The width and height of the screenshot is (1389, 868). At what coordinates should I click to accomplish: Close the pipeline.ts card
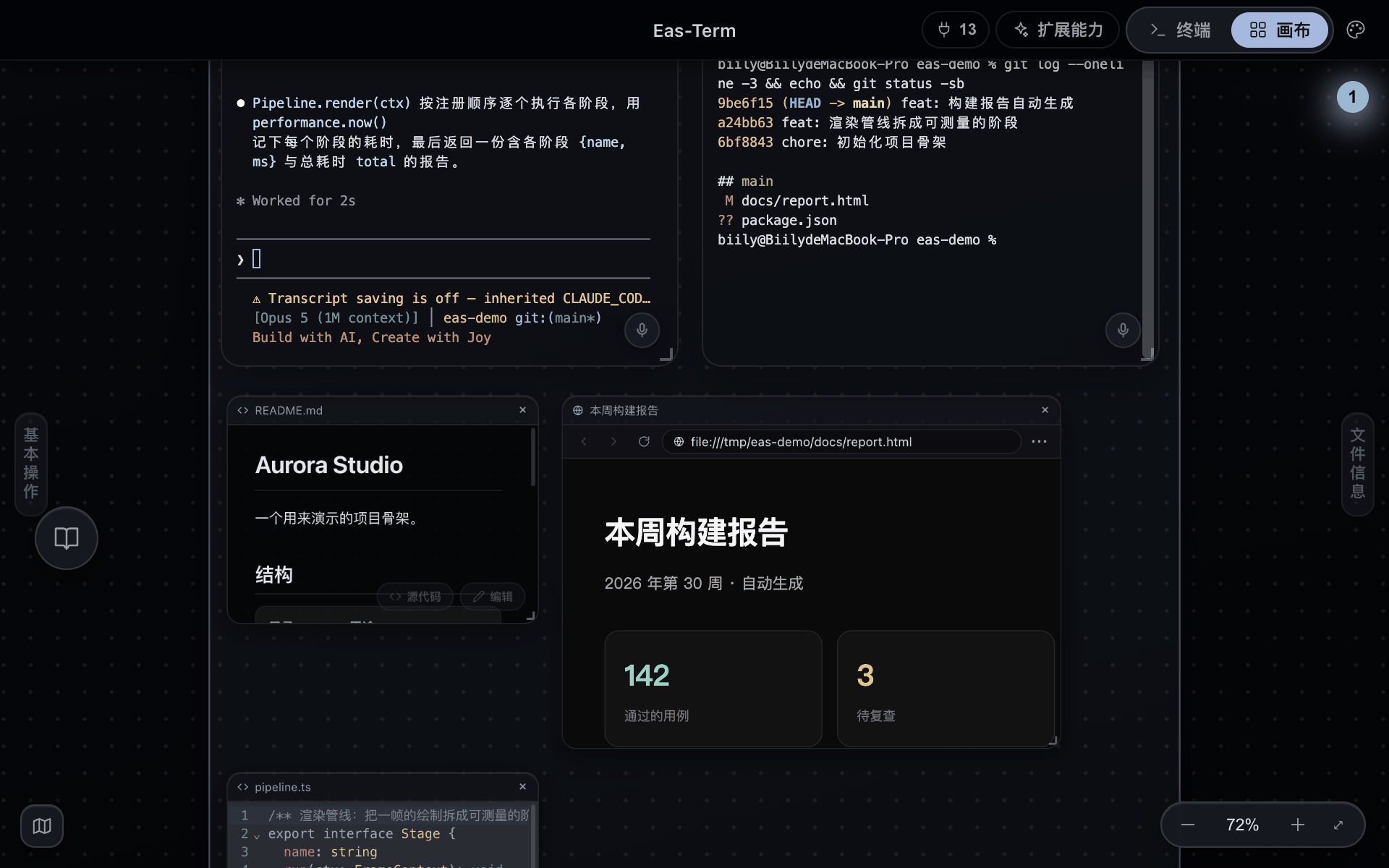coord(522,787)
